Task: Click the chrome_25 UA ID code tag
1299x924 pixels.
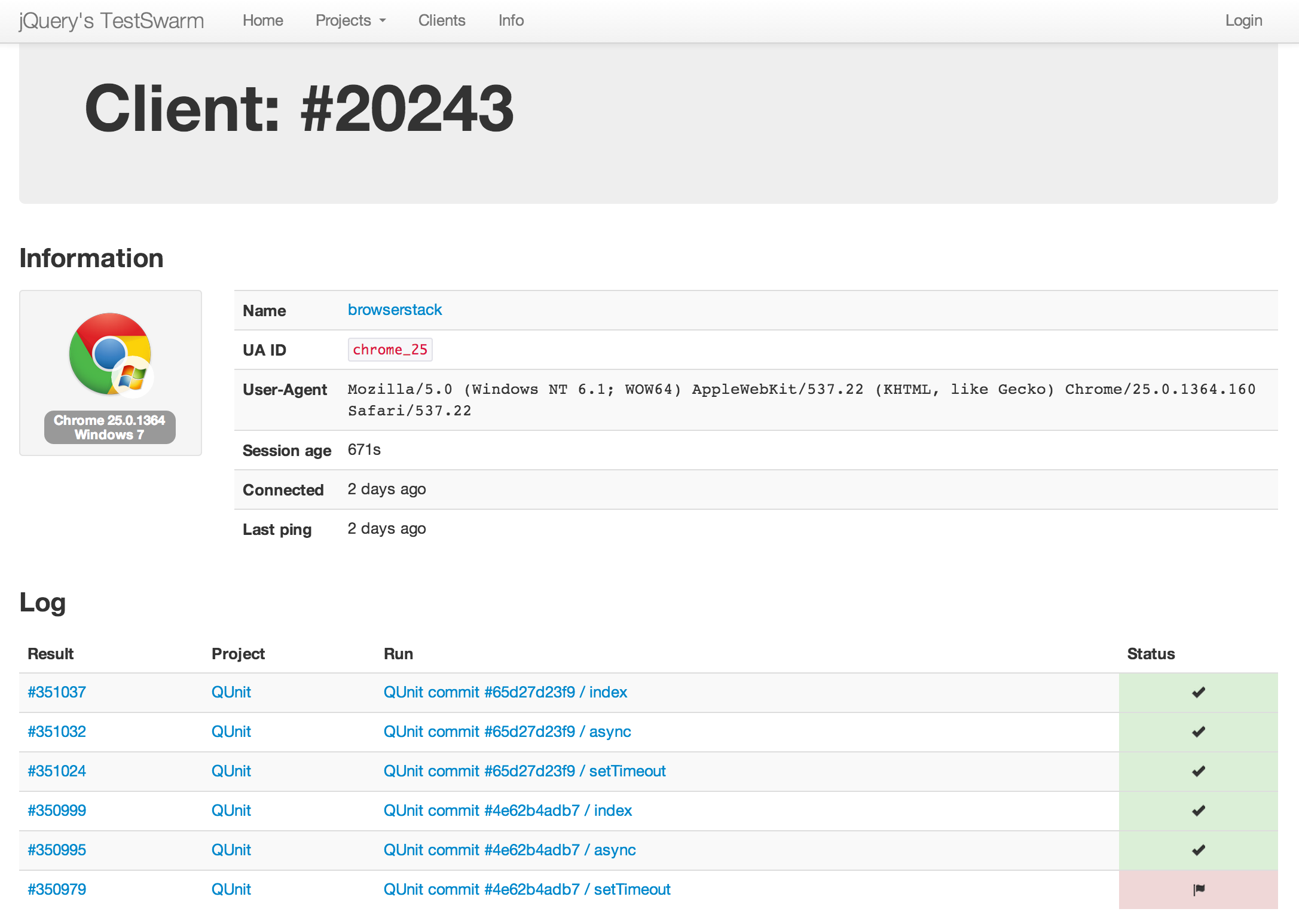Action: pyautogui.click(x=390, y=350)
